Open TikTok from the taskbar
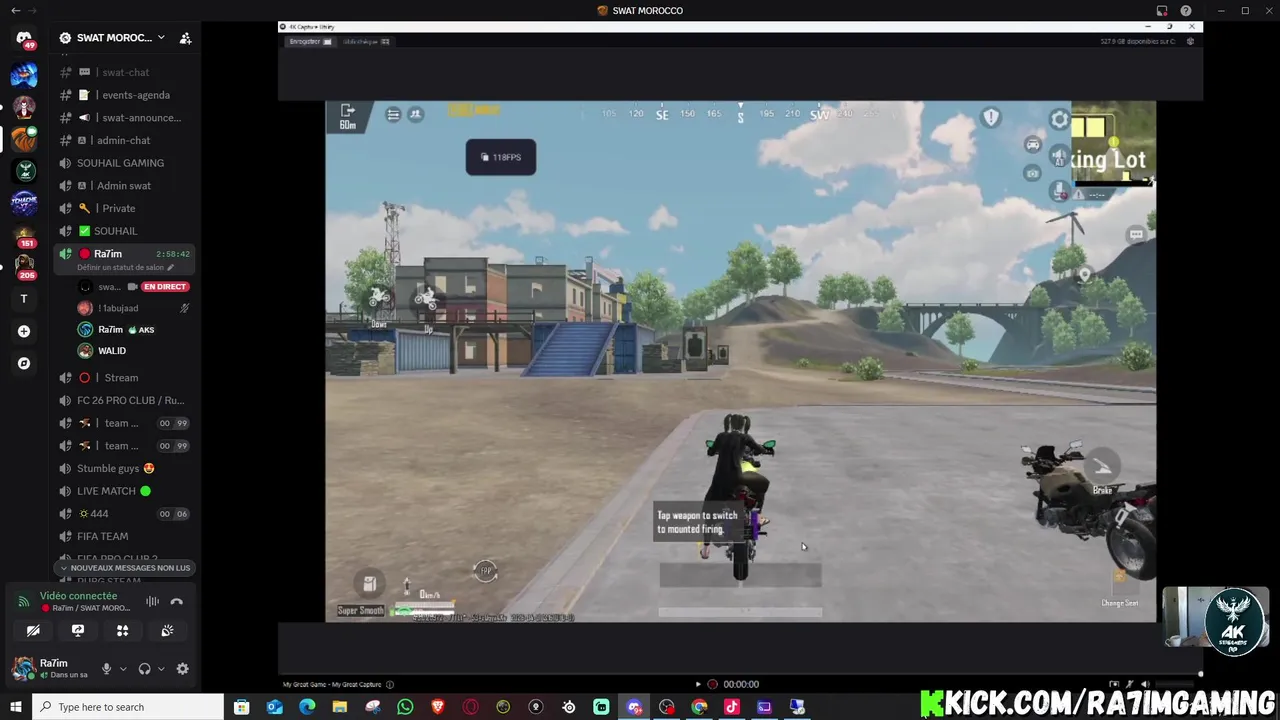Viewport: 1280px width, 720px height. [x=732, y=707]
